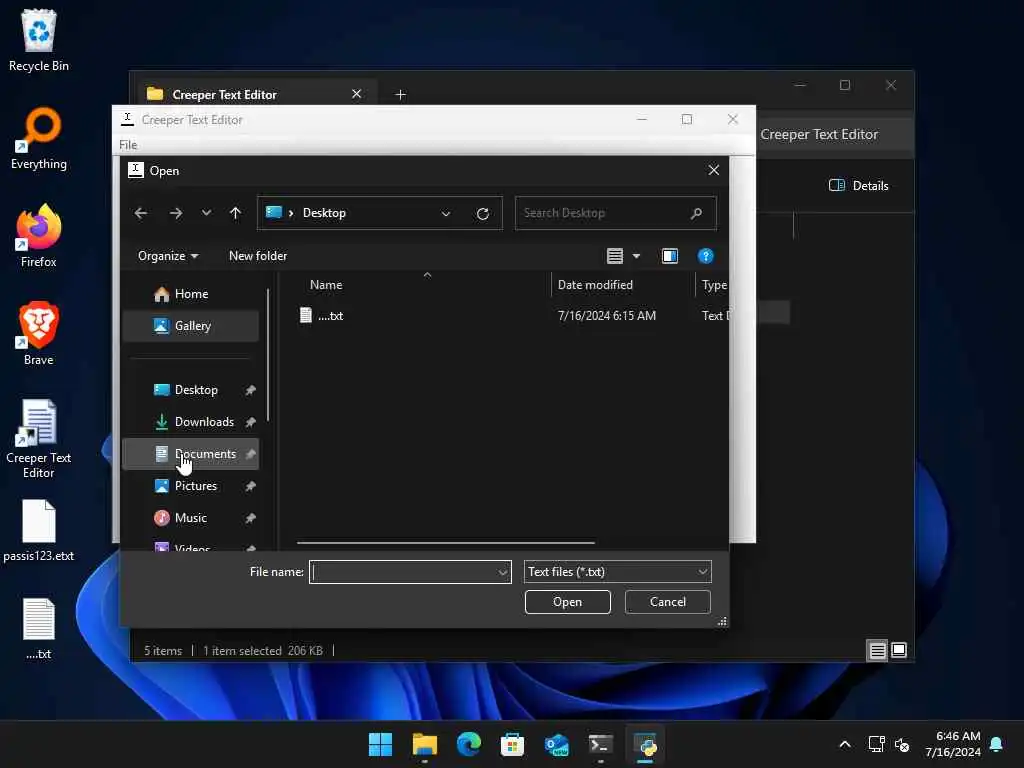This screenshot has height=768, width=1024.
Task: Select the passis123.etxt desktop file
Action: pyautogui.click(x=39, y=530)
